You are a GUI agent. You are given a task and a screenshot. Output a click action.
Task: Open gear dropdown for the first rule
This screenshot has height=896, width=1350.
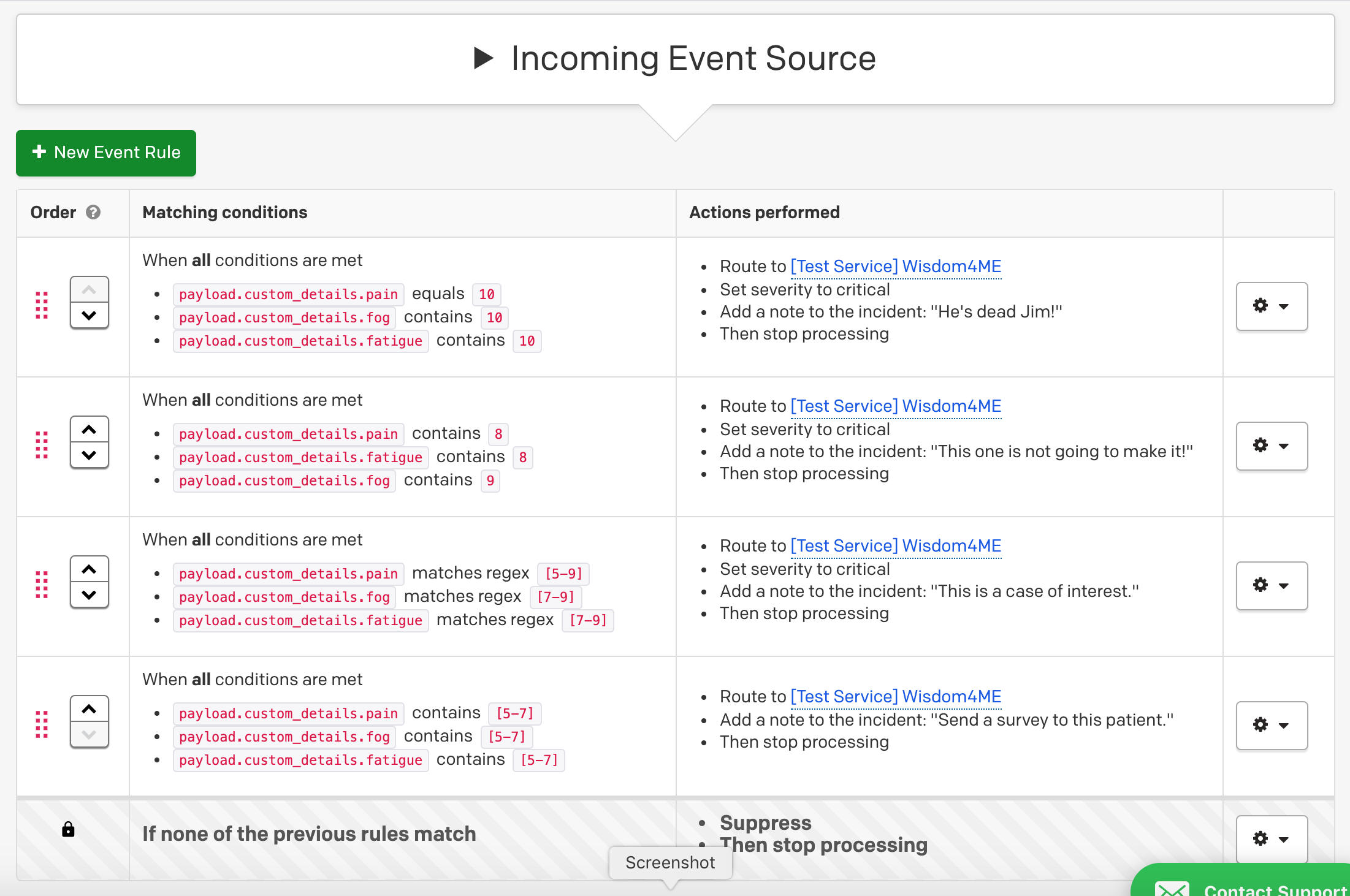pos(1272,306)
